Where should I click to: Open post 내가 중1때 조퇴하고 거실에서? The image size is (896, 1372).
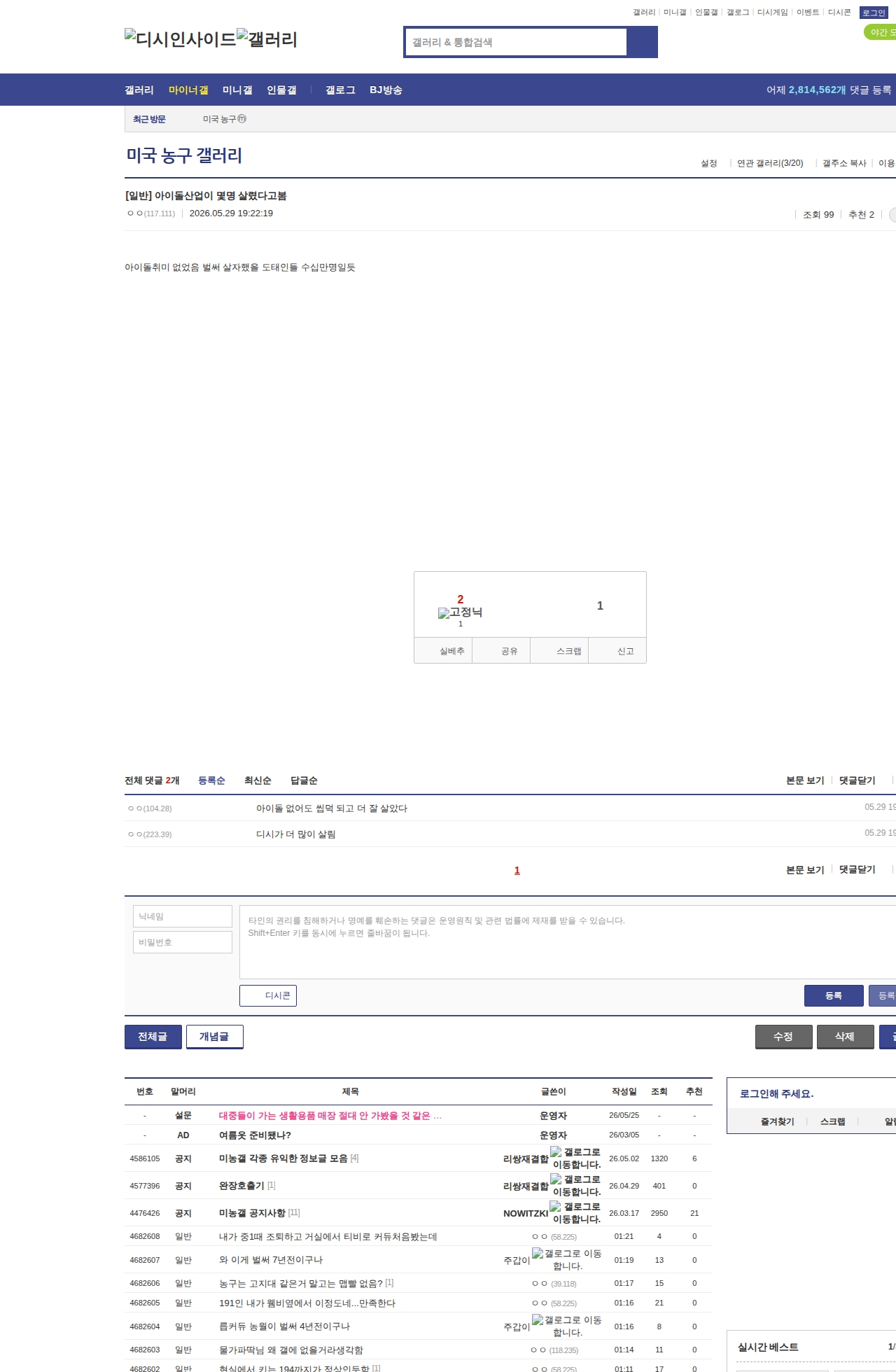pyautogui.click(x=328, y=1237)
